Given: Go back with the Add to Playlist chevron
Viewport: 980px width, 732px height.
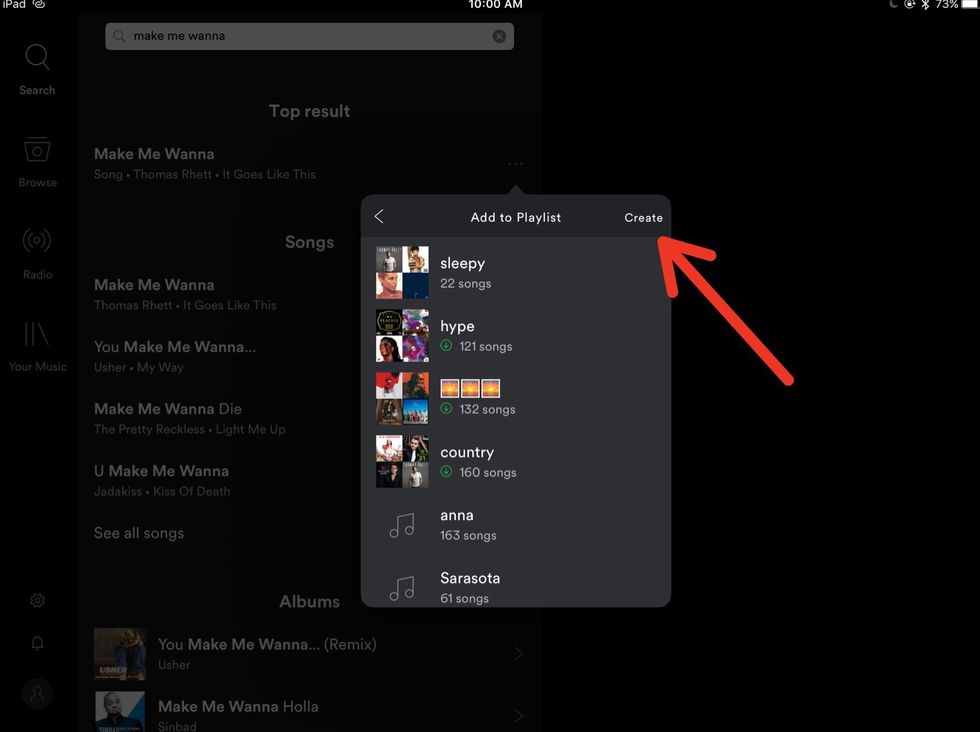Looking at the screenshot, I should [x=380, y=216].
